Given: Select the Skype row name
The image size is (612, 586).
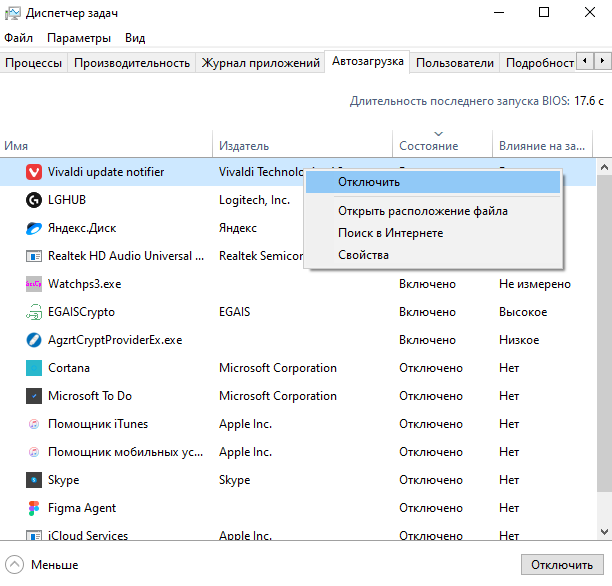Looking at the screenshot, I should pos(64,480).
